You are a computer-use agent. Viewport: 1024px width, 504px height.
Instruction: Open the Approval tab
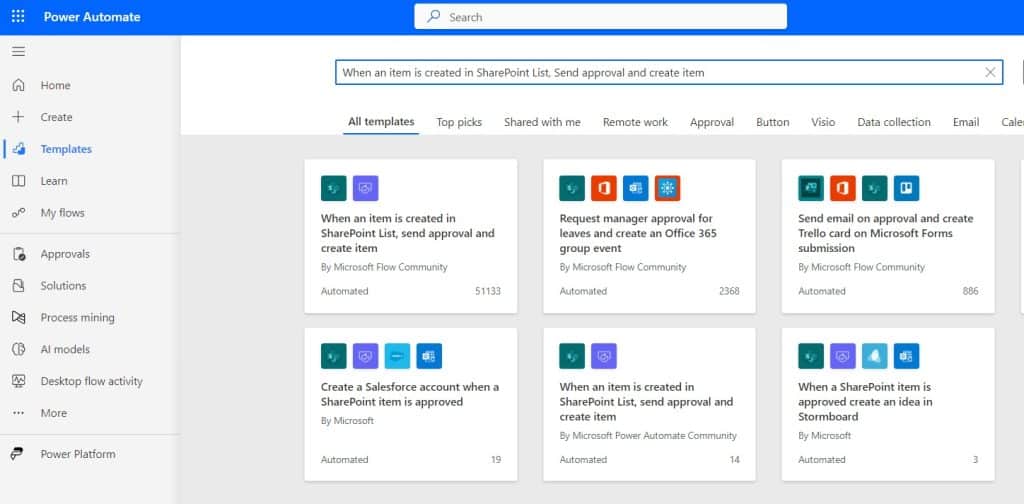712,122
